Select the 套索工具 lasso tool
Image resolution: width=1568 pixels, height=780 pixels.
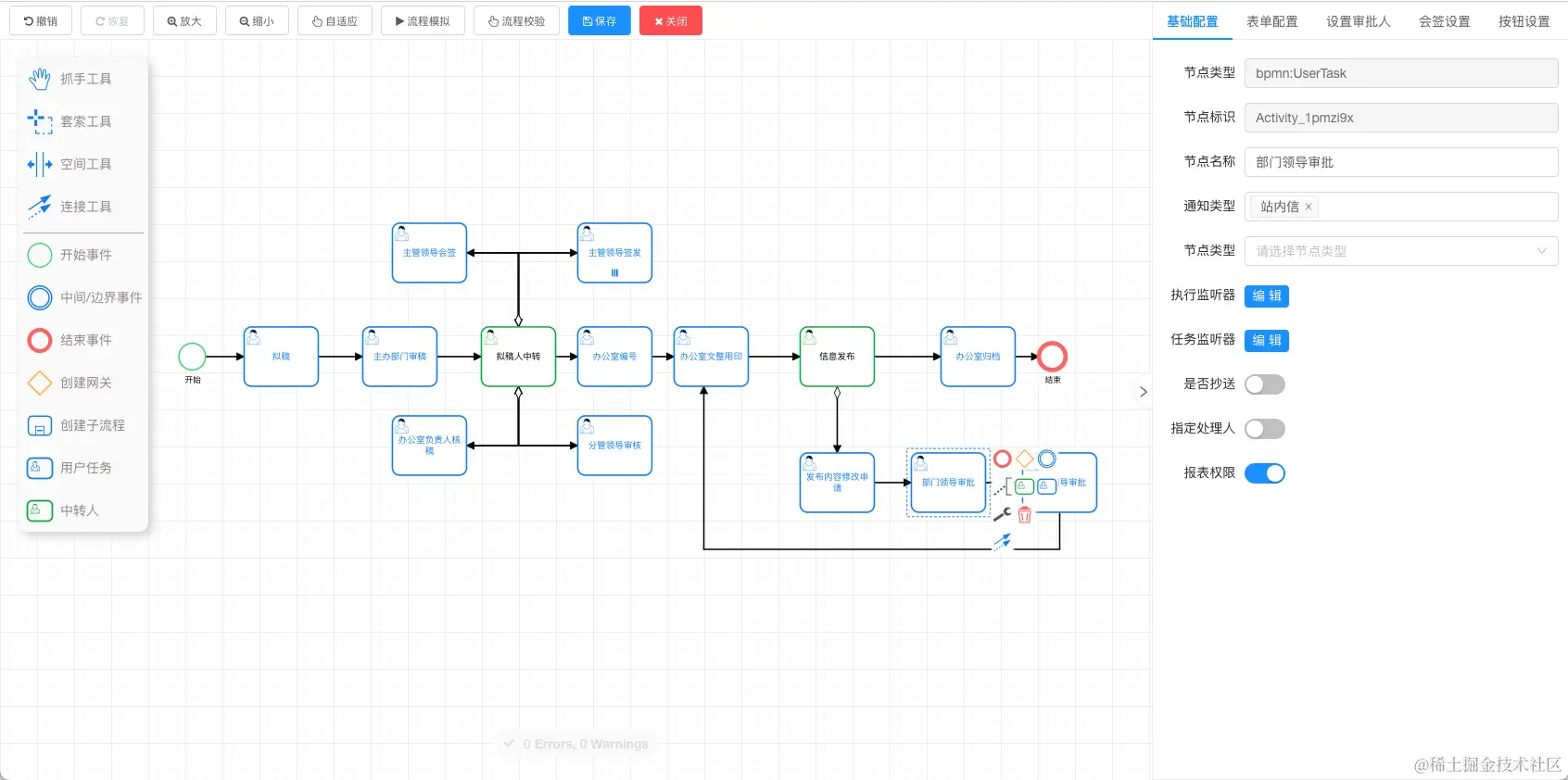click(x=70, y=121)
